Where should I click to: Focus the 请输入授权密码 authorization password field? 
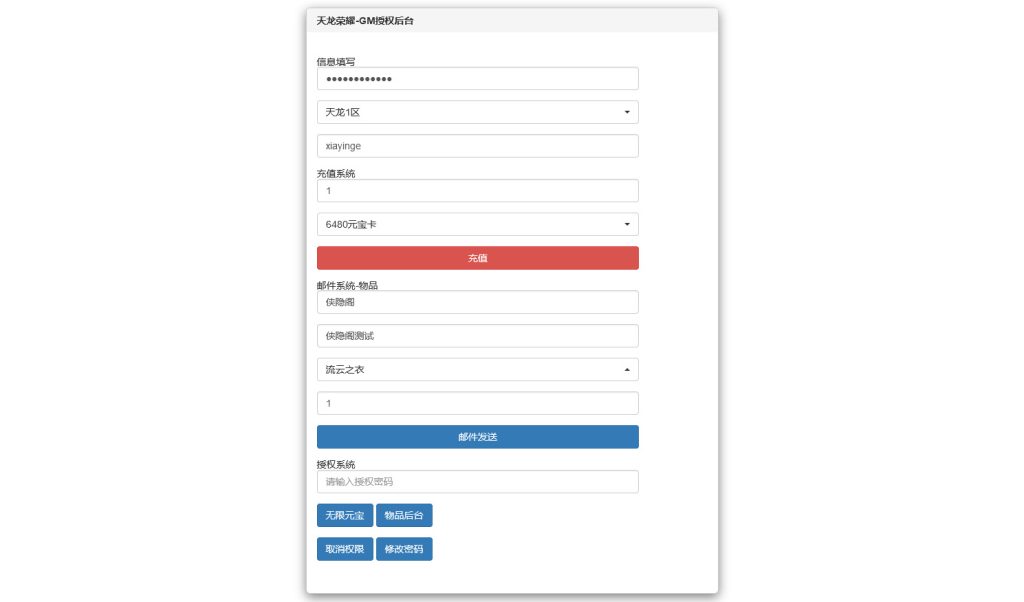pos(477,481)
